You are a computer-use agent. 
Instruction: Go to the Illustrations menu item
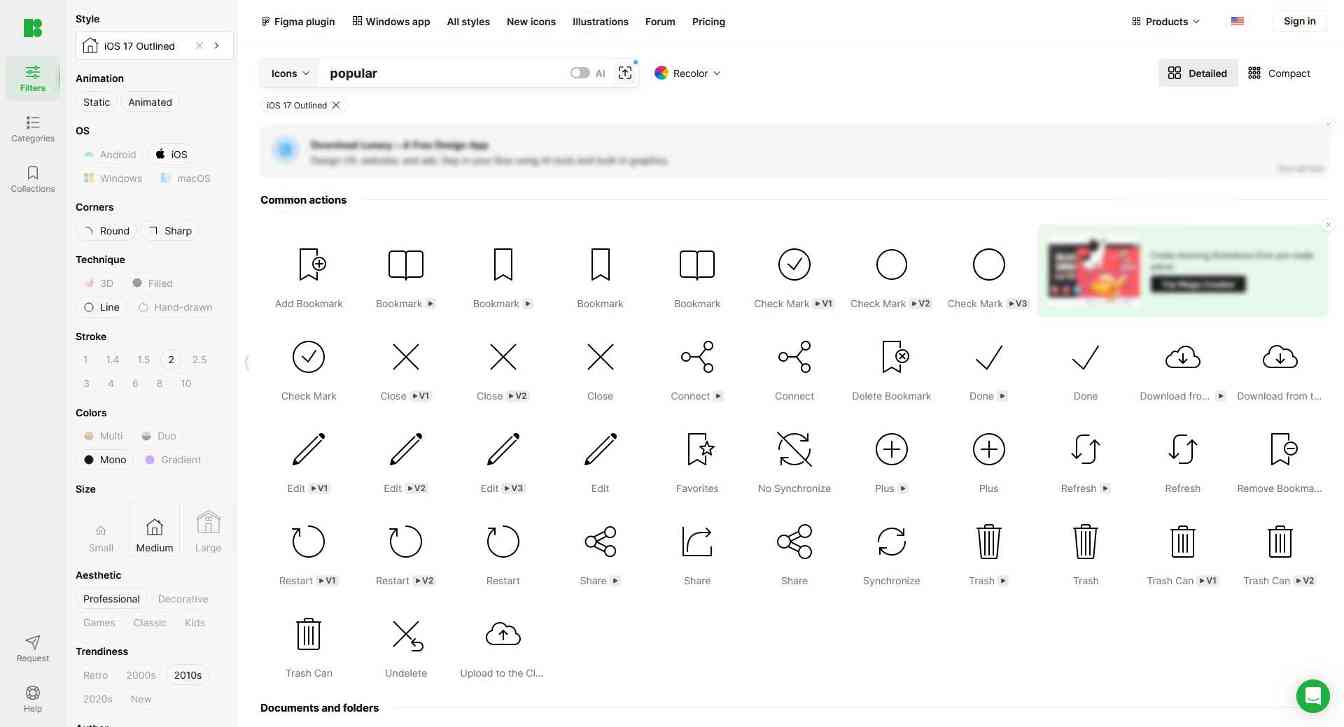coord(600,21)
